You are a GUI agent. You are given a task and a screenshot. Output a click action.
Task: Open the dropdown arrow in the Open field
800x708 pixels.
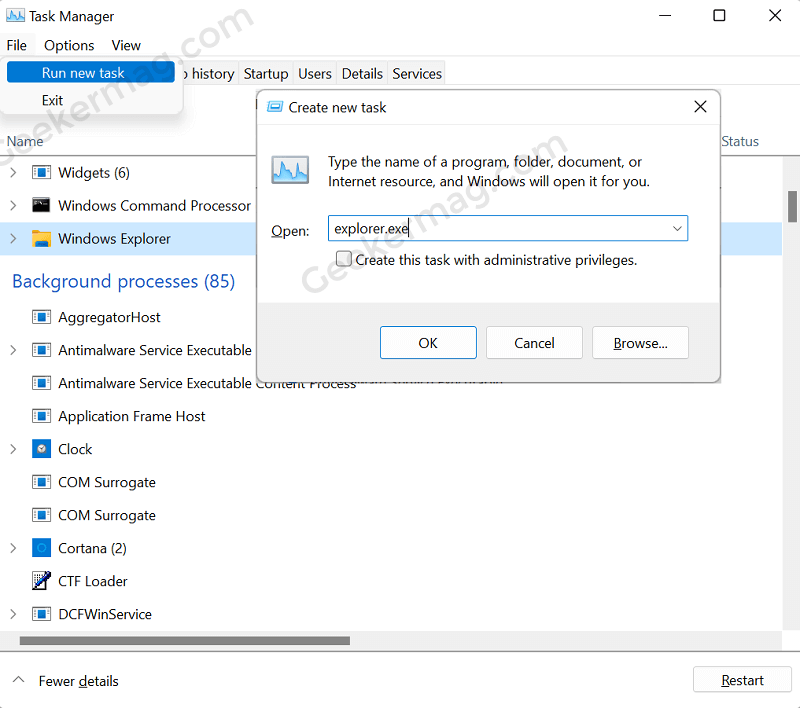pos(677,229)
